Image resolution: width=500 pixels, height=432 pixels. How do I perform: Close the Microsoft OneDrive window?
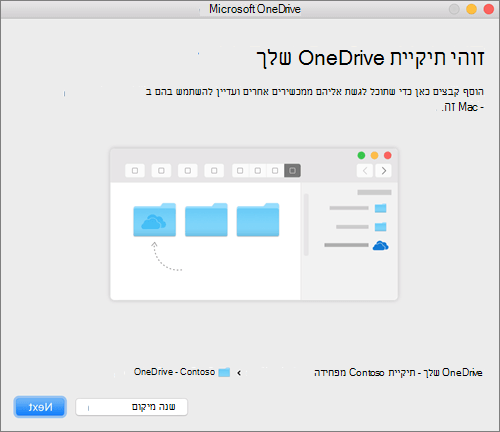[x=489, y=9]
